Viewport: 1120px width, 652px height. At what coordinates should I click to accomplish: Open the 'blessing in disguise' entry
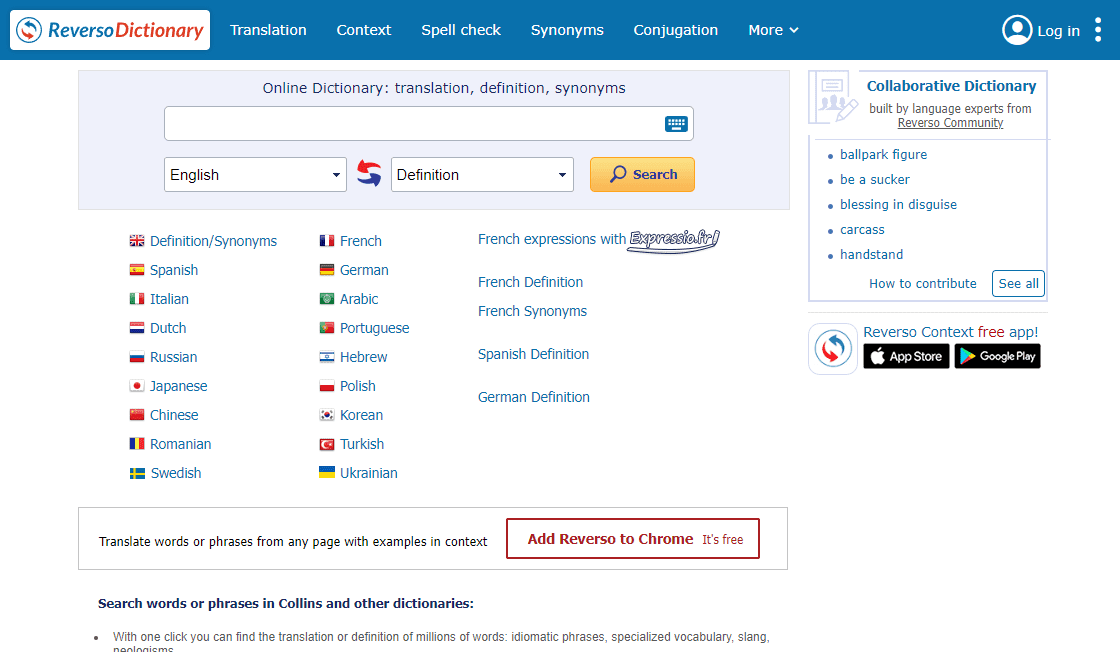899,204
